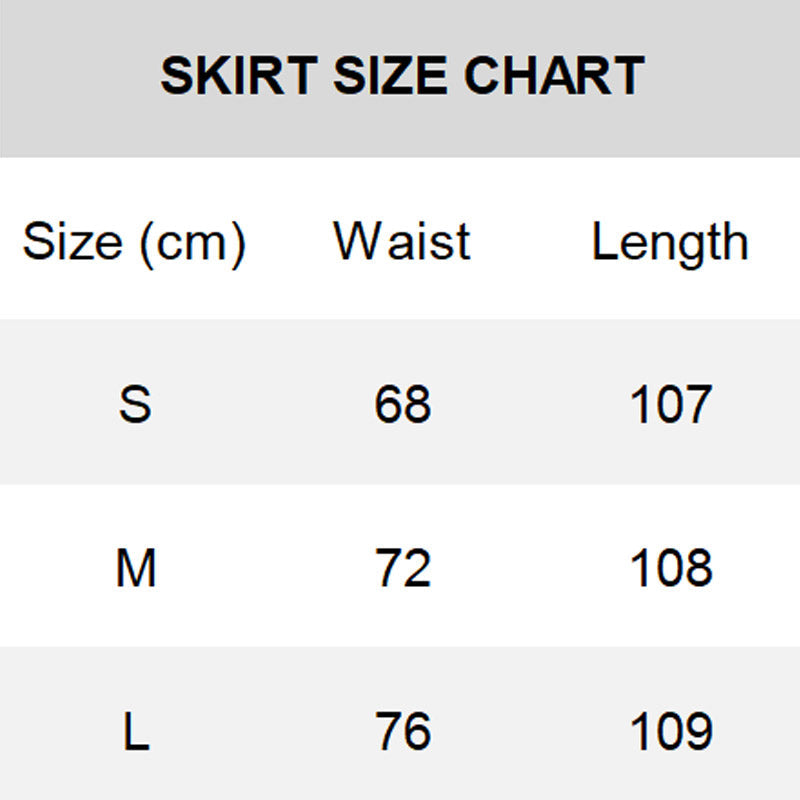Choose the M size label
800x800 pixels.
point(135,569)
